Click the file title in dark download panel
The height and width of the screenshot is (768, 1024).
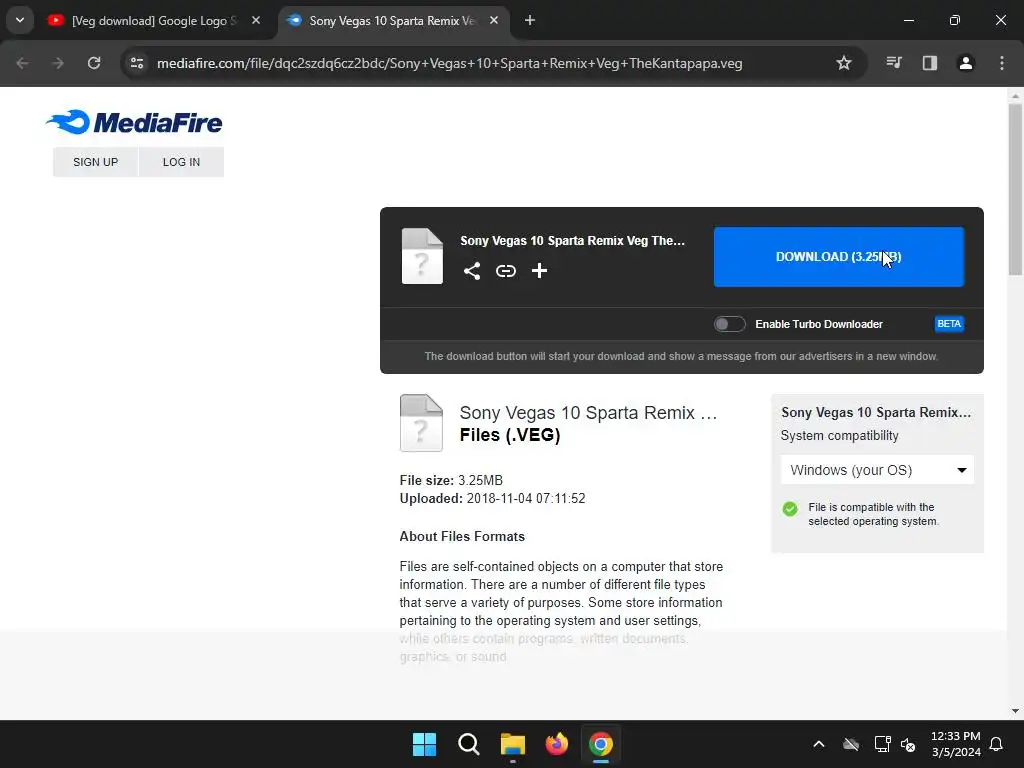(x=572, y=240)
